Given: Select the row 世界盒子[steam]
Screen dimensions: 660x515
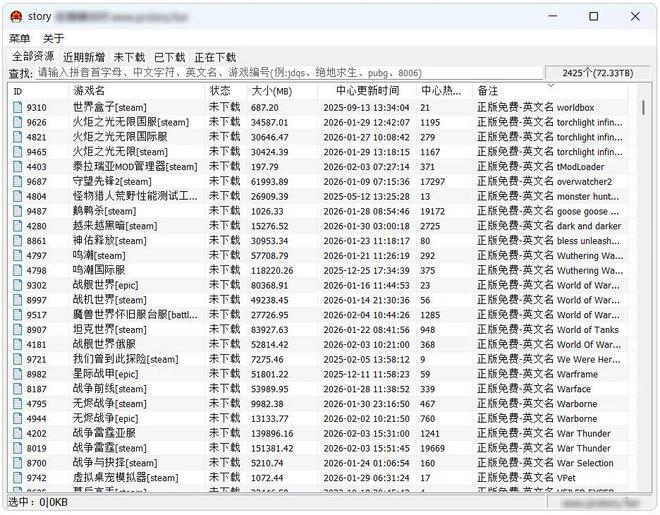Looking at the screenshot, I should tap(320, 107).
